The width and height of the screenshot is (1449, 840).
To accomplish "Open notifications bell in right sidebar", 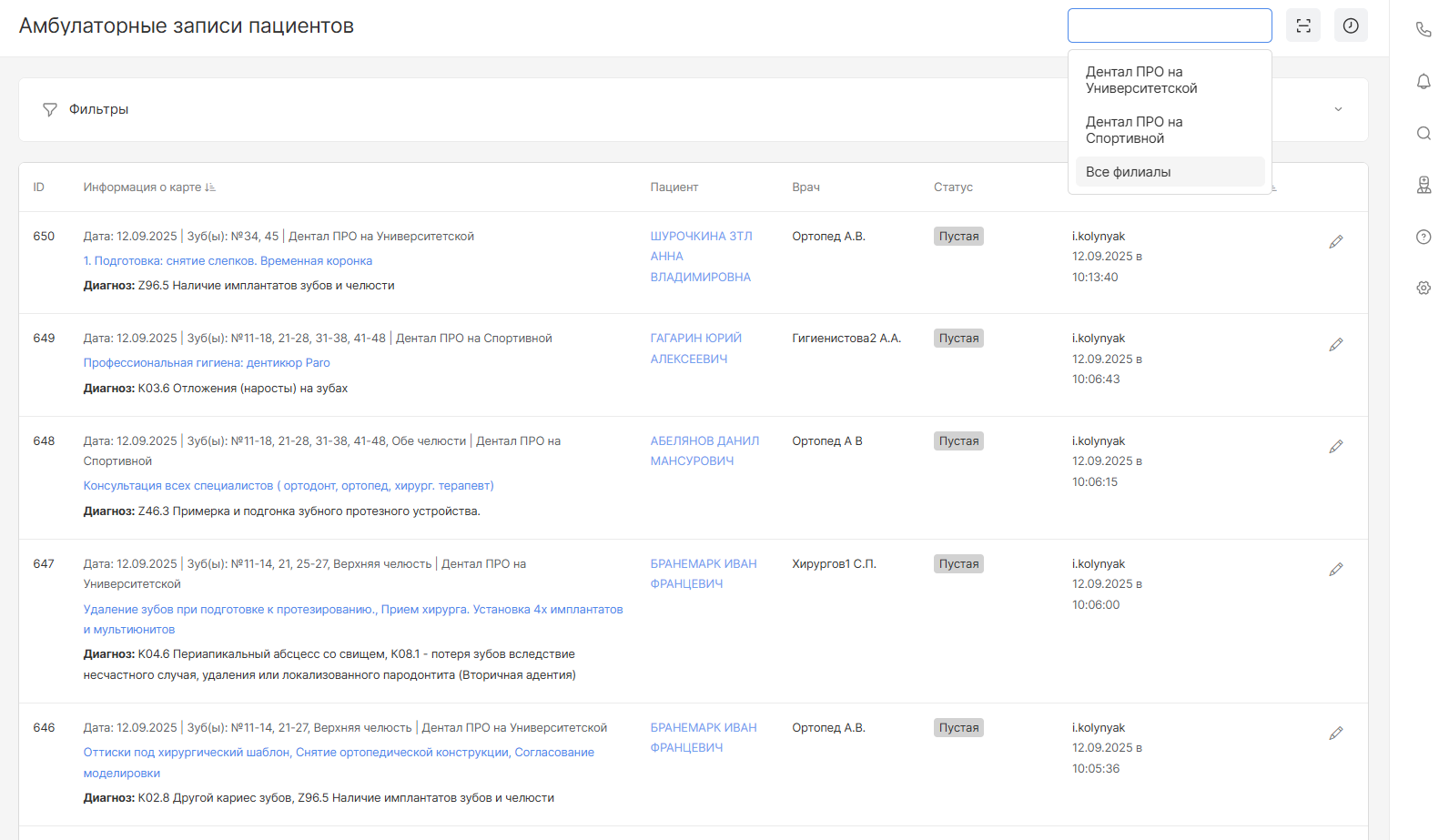I will pos(1424,81).
